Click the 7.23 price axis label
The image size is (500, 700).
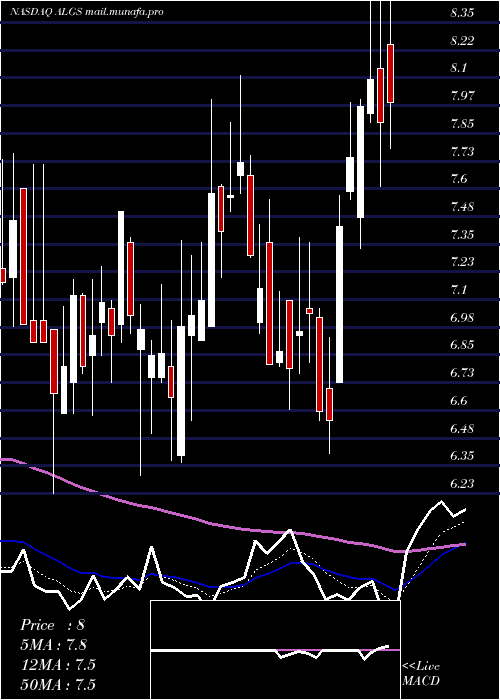(x=462, y=262)
